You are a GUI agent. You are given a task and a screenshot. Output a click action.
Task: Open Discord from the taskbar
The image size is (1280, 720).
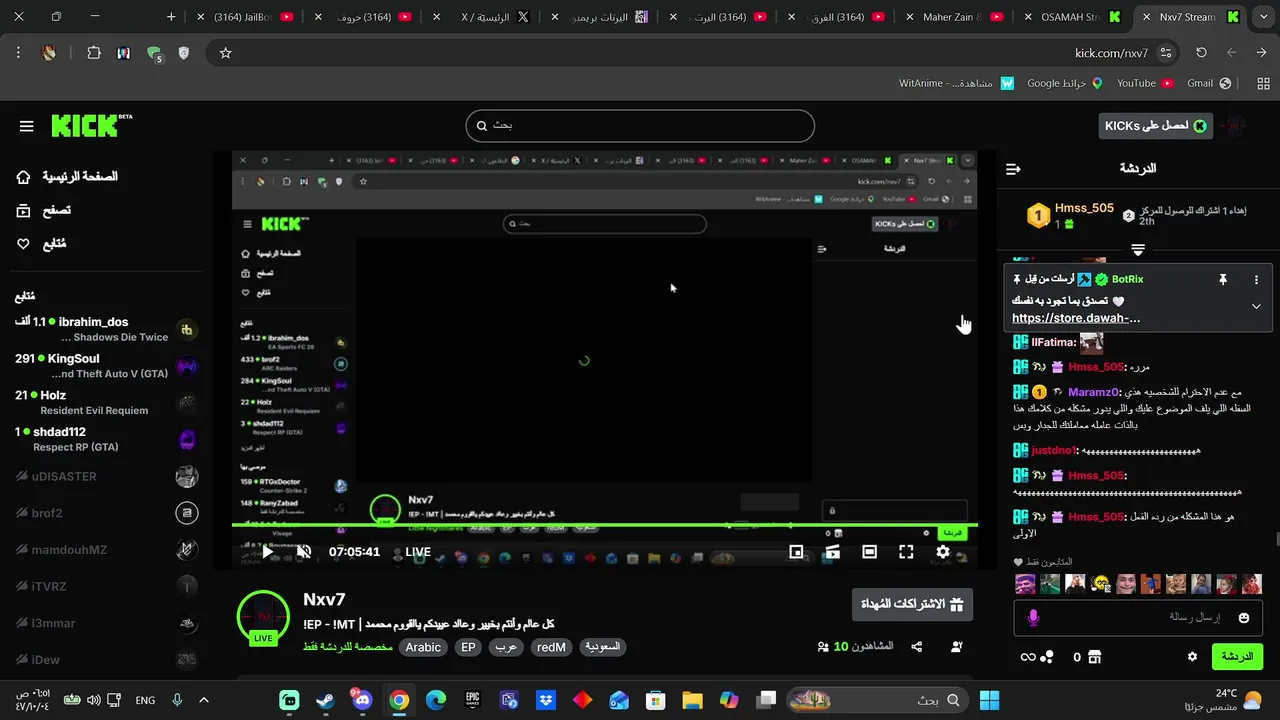[362, 700]
